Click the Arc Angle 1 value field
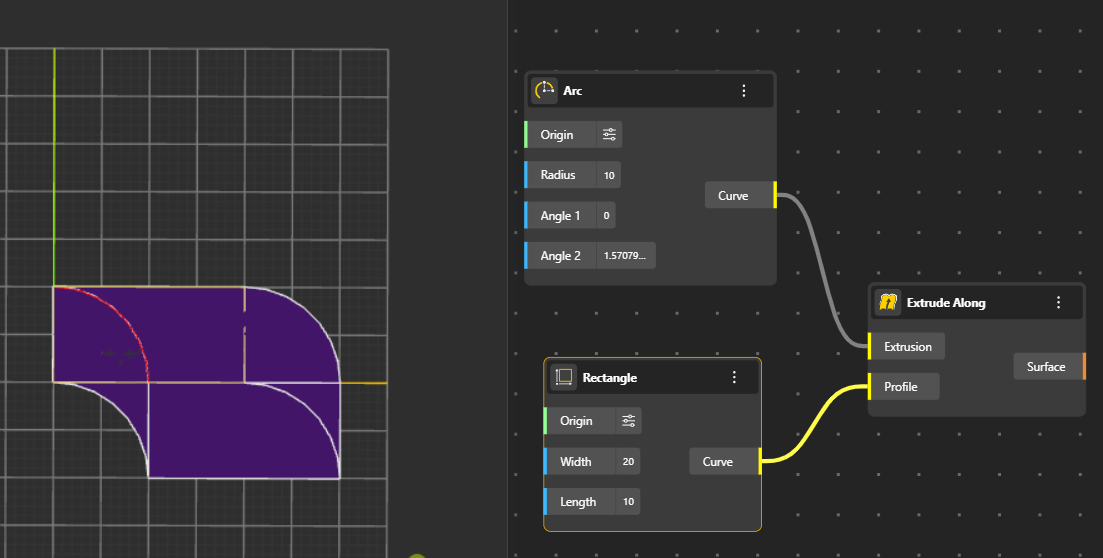The width and height of the screenshot is (1103, 558). 607,216
